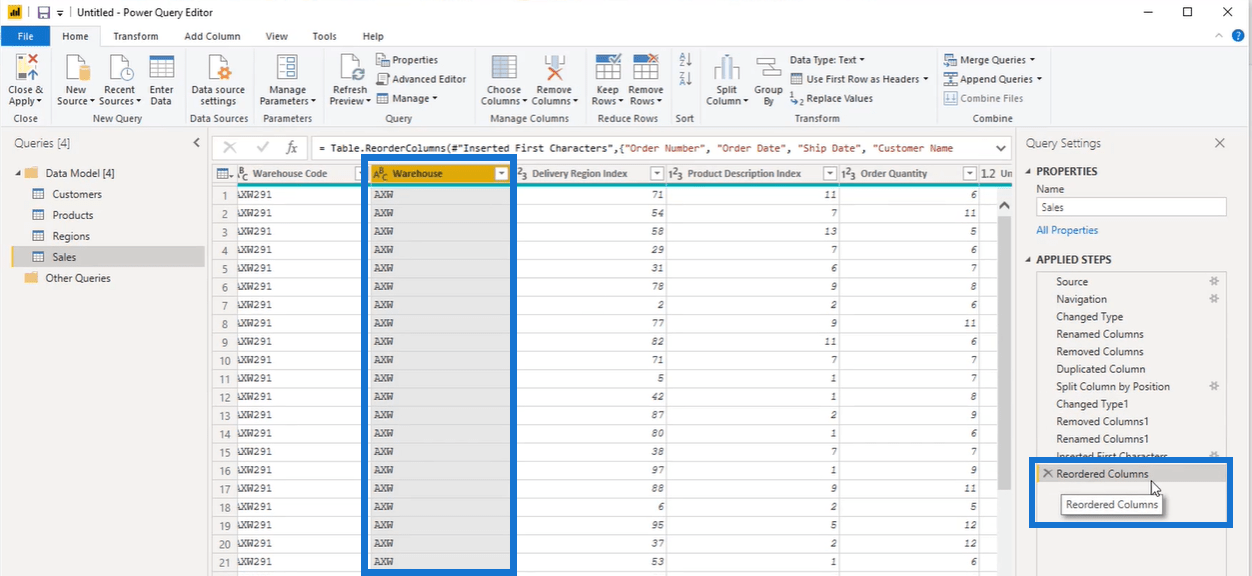This screenshot has width=1252, height=576.
Task: Click the Refresh Preview icon
Action: click(x=350, y=68)
